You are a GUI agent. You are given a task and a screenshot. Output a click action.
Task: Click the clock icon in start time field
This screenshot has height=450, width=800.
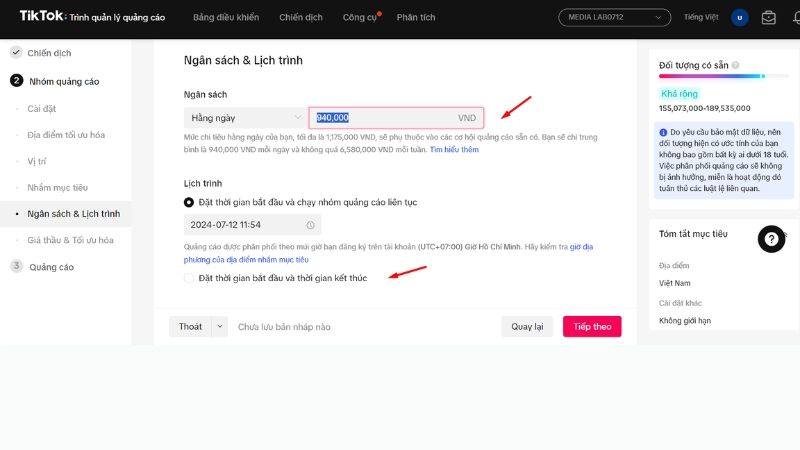coord(311,225)
